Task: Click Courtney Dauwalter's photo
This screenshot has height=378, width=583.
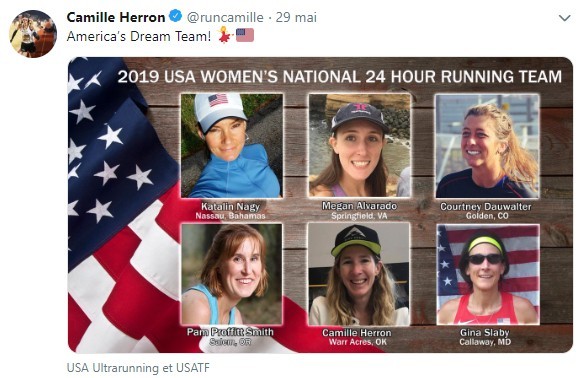Action: [x=487, y=146]
